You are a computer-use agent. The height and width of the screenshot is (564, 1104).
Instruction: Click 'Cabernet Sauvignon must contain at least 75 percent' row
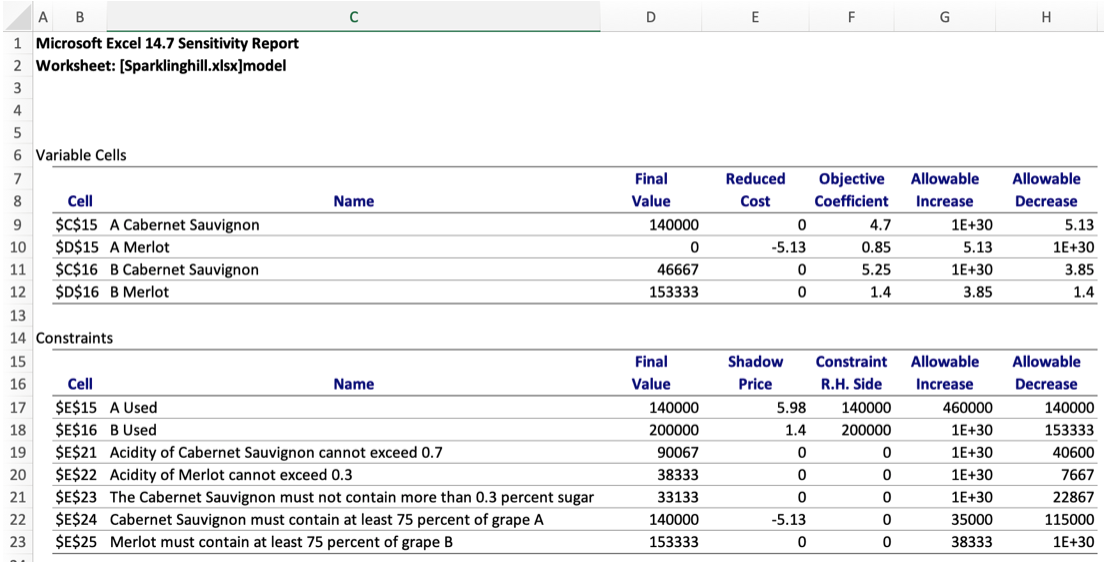327,520
